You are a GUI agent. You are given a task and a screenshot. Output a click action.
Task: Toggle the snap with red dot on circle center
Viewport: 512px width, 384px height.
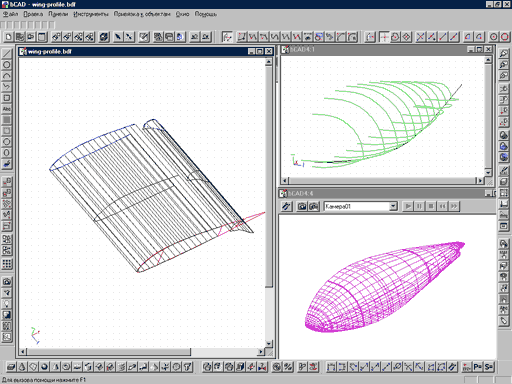494,37
